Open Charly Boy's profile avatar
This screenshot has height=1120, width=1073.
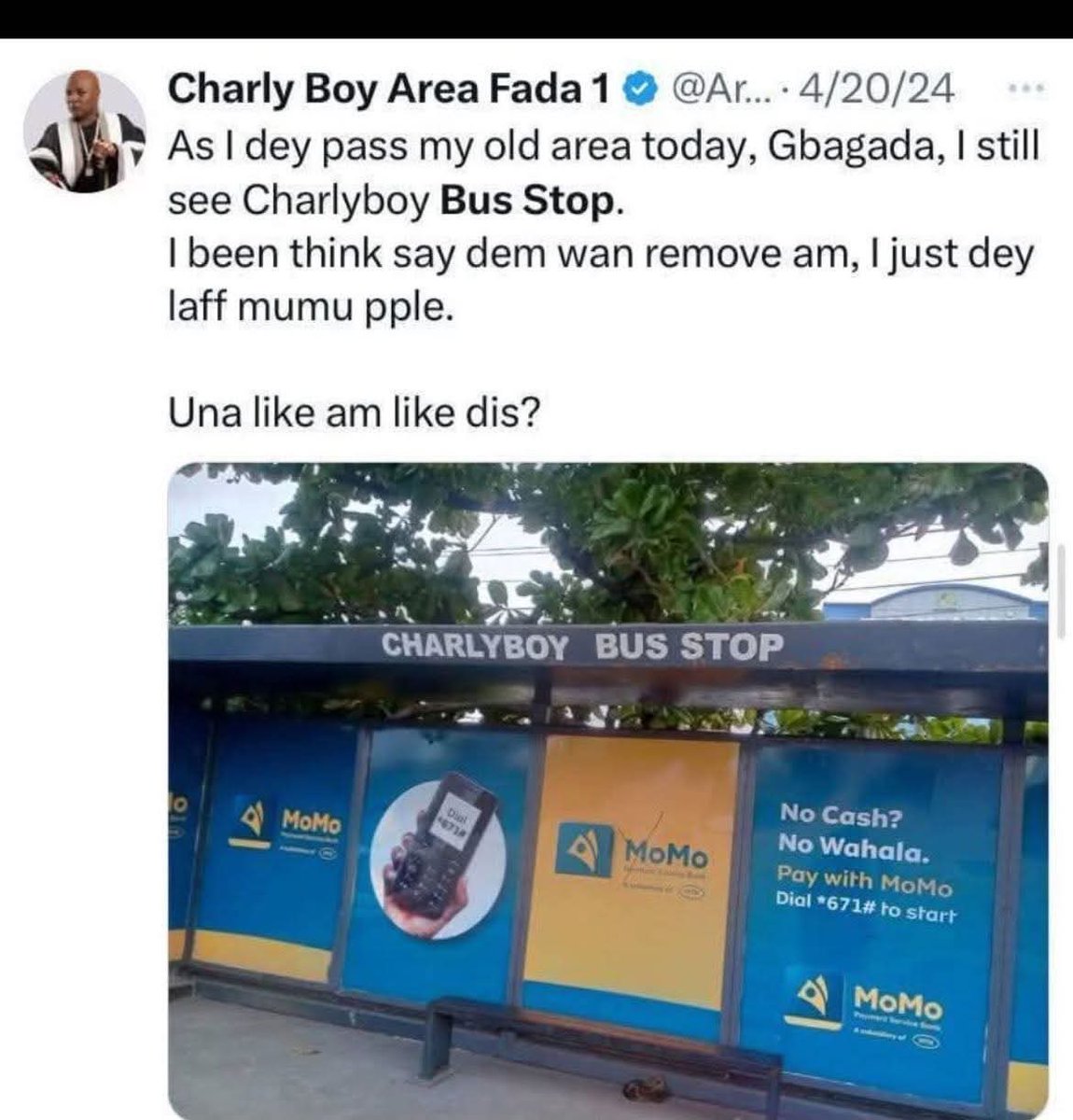point(85,133)
